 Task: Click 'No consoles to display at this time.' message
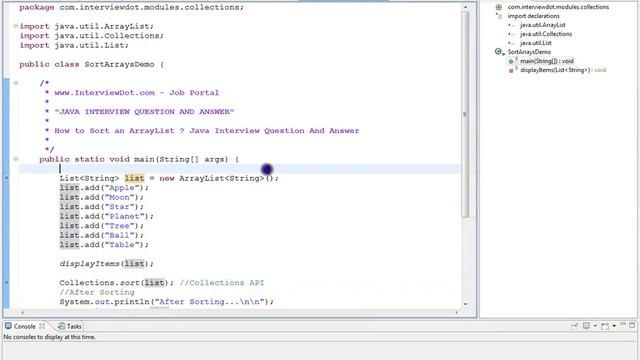49,337
